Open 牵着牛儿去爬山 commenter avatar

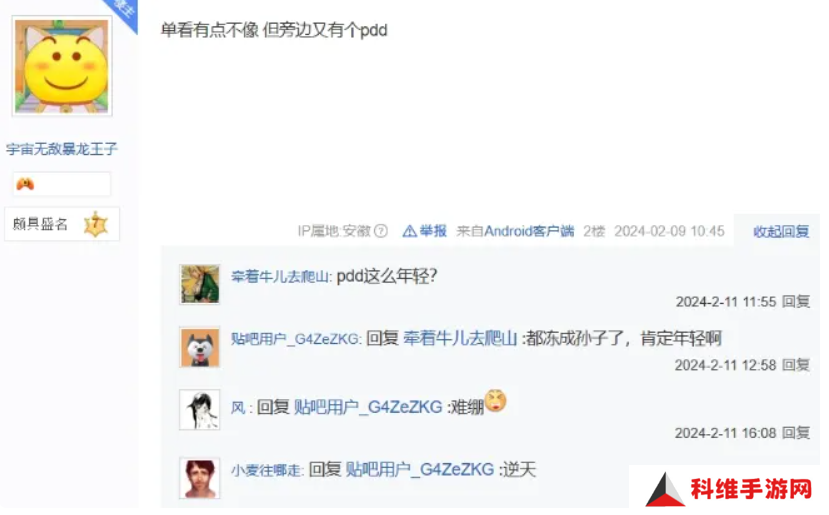(199, 284)
